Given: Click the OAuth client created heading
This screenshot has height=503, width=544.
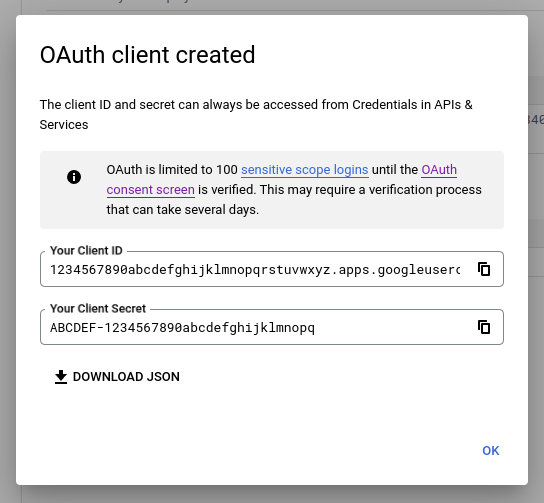Looking at the screenshot, I should click(147, 55).
